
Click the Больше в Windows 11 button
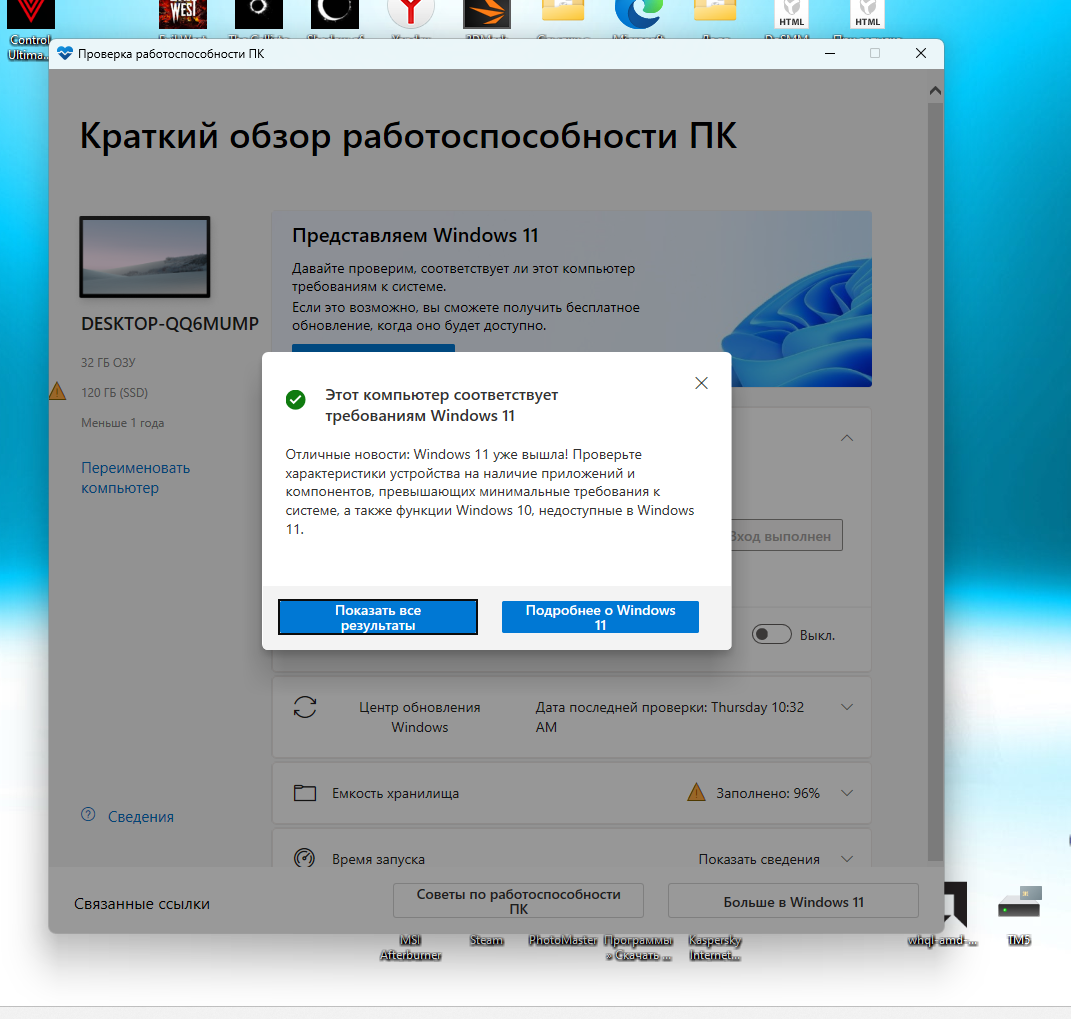coord(793,901)
